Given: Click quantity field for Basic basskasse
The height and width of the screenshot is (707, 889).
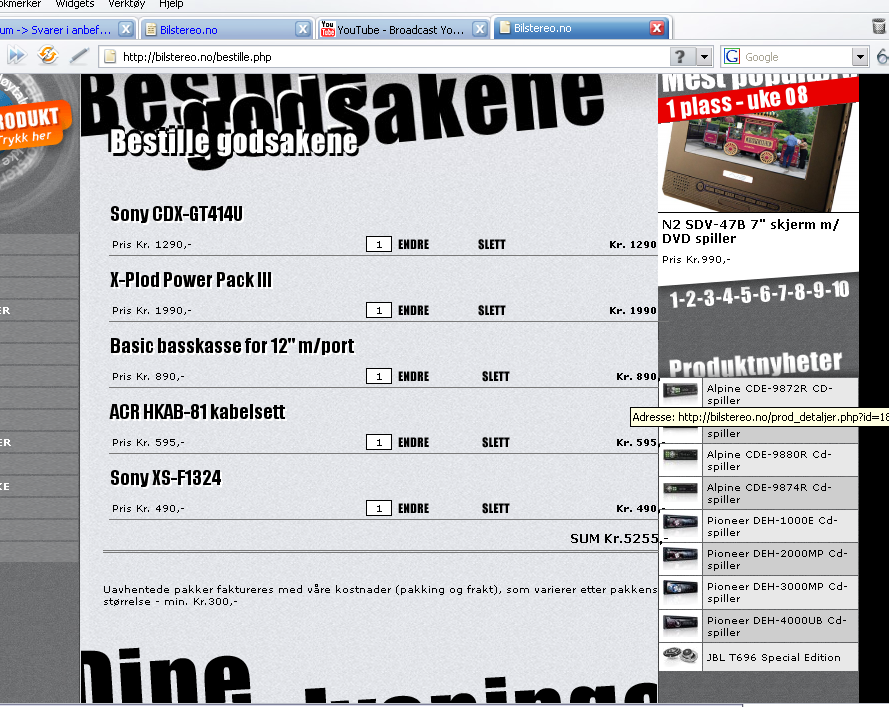Looking at the screenshot, I should 379,376.
